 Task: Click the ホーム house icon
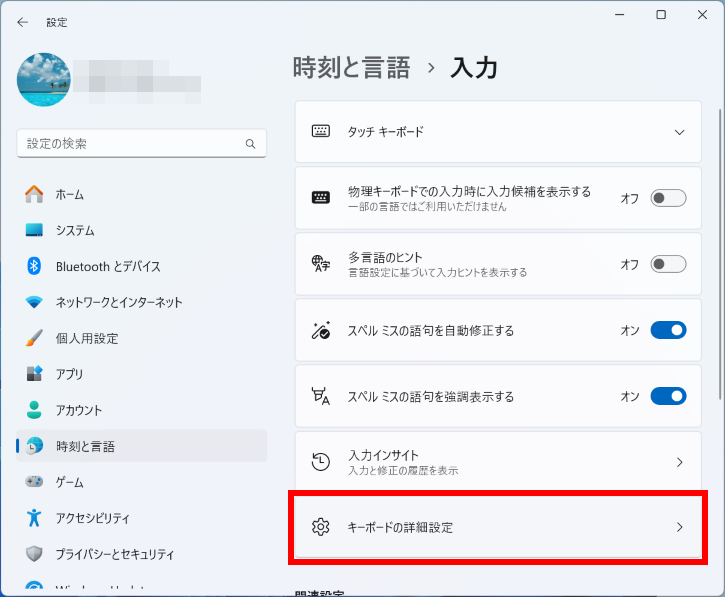click(34, 194)
